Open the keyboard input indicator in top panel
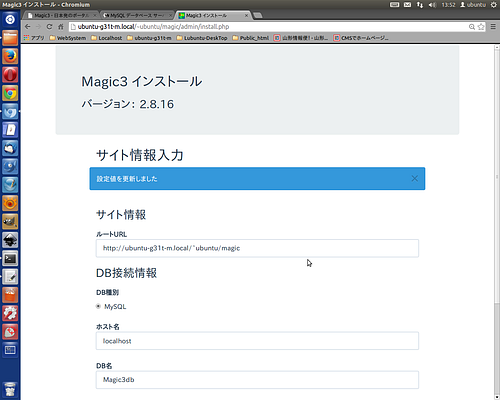Viewport: 500px width, 400px height. (394, 5)
